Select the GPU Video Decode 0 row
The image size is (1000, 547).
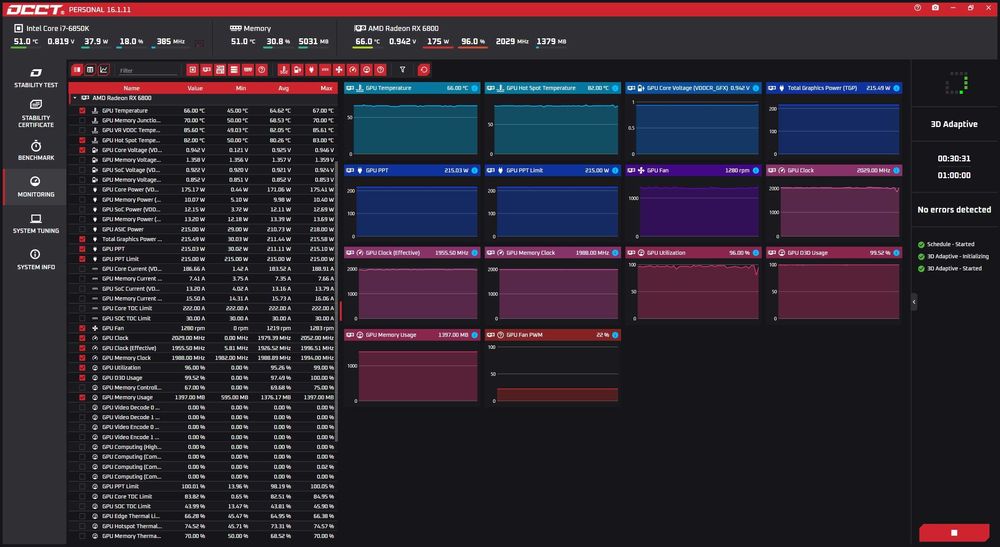(x=203, y=407)
